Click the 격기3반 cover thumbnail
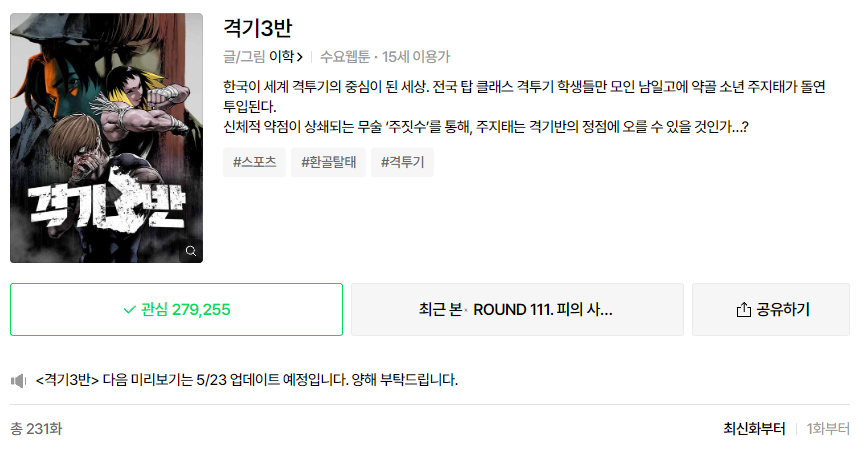This screenshot has width=857, height=451. (x=106, y=138)
